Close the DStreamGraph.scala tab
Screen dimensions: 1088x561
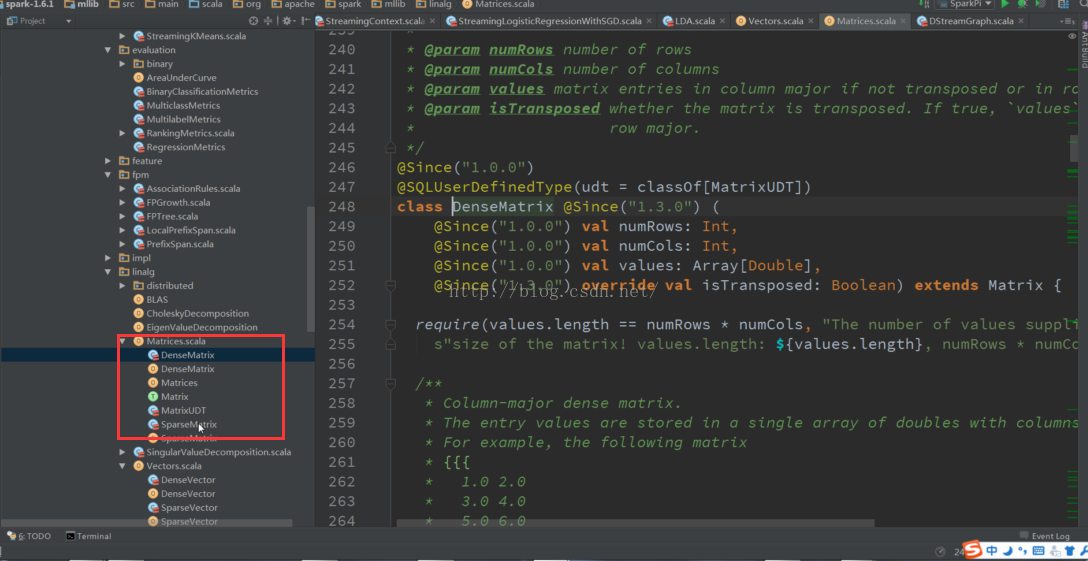click(x=1021, y=21)
